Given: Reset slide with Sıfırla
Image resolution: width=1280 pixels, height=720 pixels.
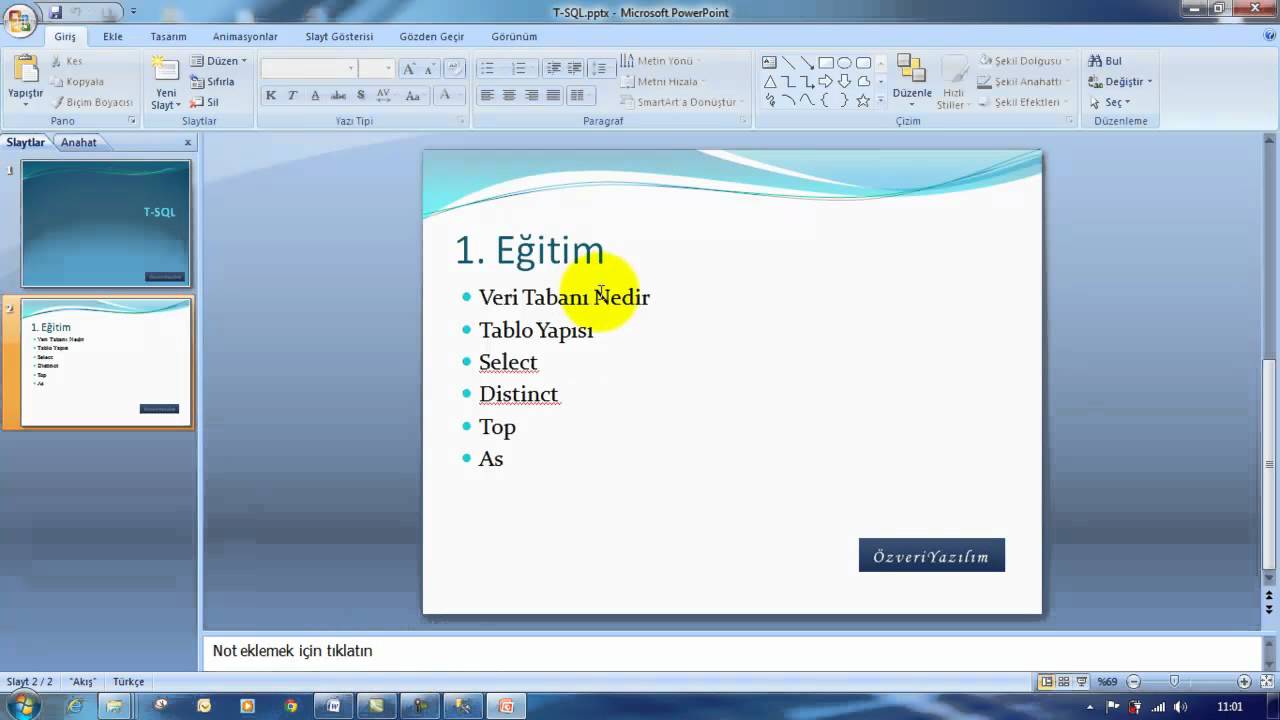Looking at the screenshot, I should [212, 82].
